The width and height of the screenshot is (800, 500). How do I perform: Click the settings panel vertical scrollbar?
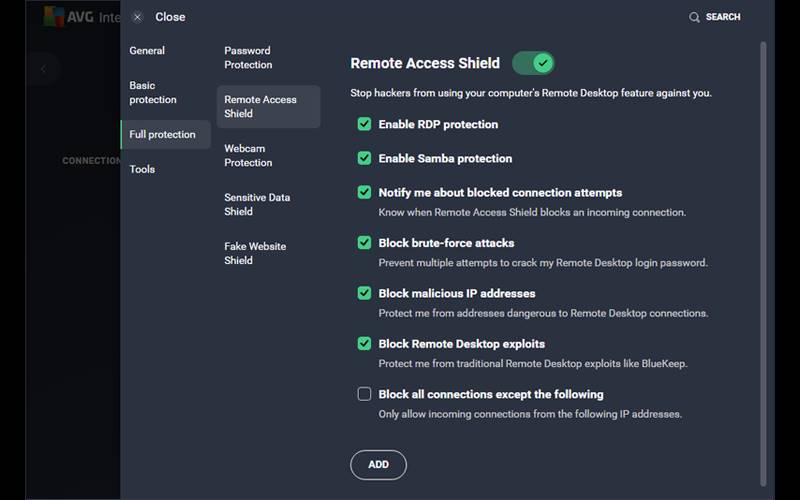[x=763, y=250]
